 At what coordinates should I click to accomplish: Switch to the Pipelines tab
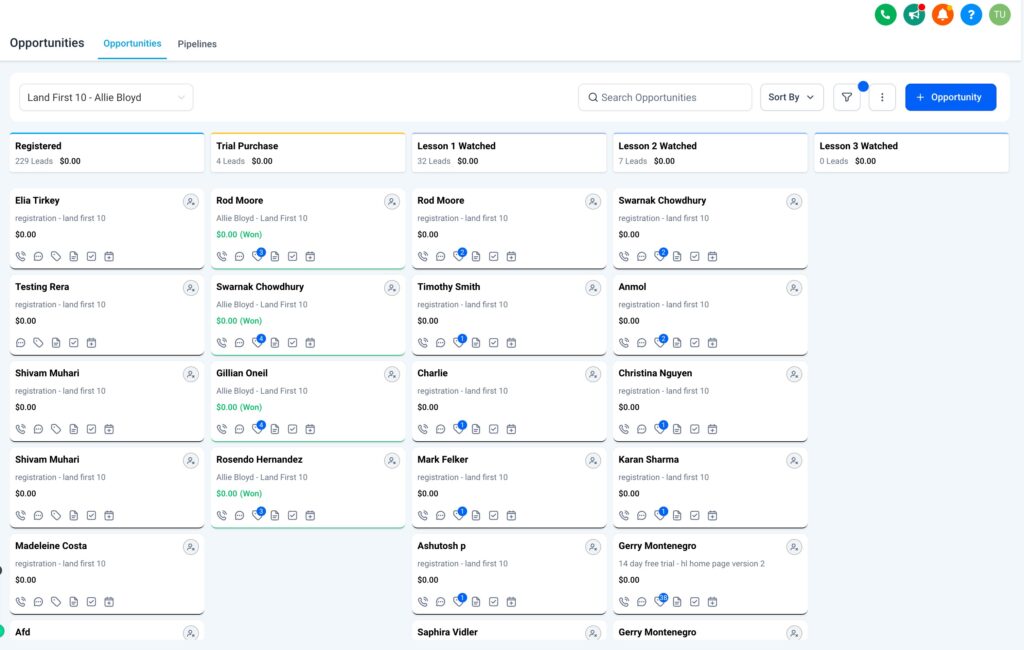coord(197,43)
